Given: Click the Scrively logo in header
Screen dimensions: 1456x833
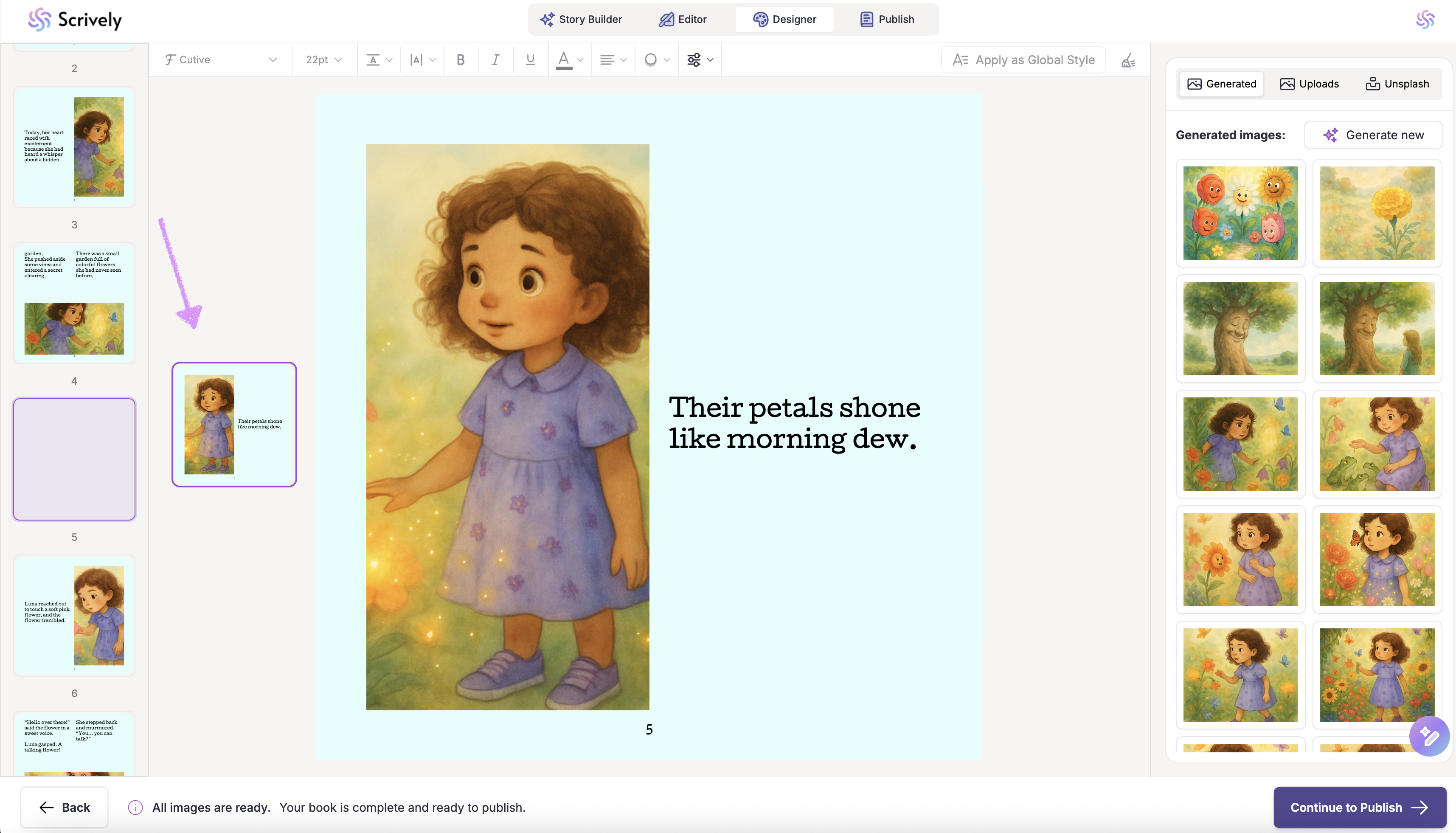Looking at the screenshot, I should pos(75,20).
